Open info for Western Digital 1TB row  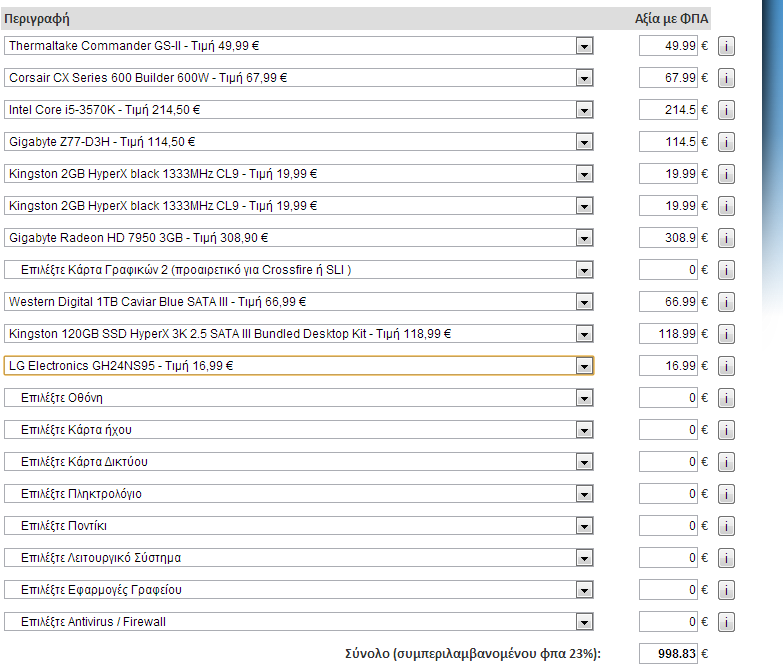click(726, 302)
